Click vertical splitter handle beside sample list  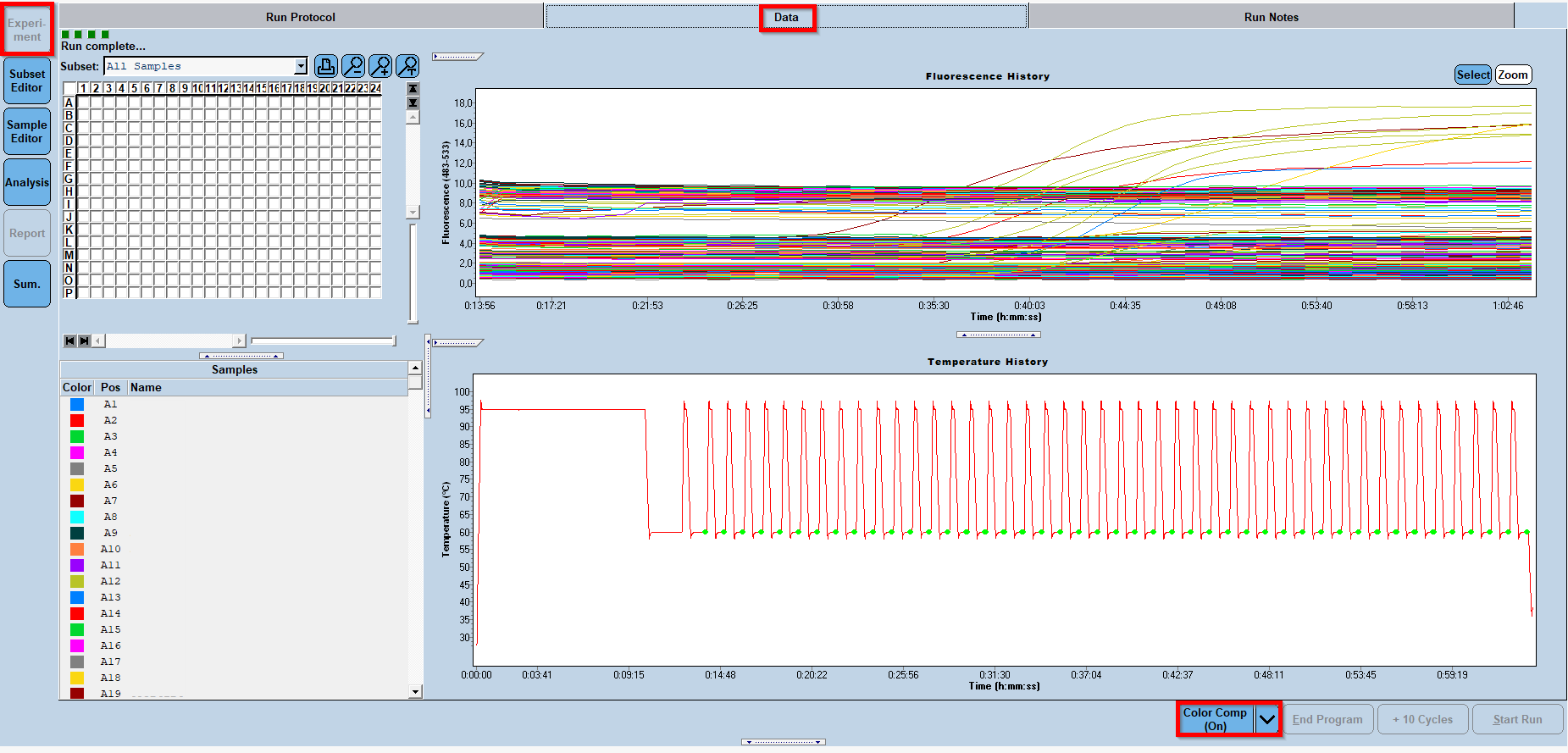[x=428, y=377]
